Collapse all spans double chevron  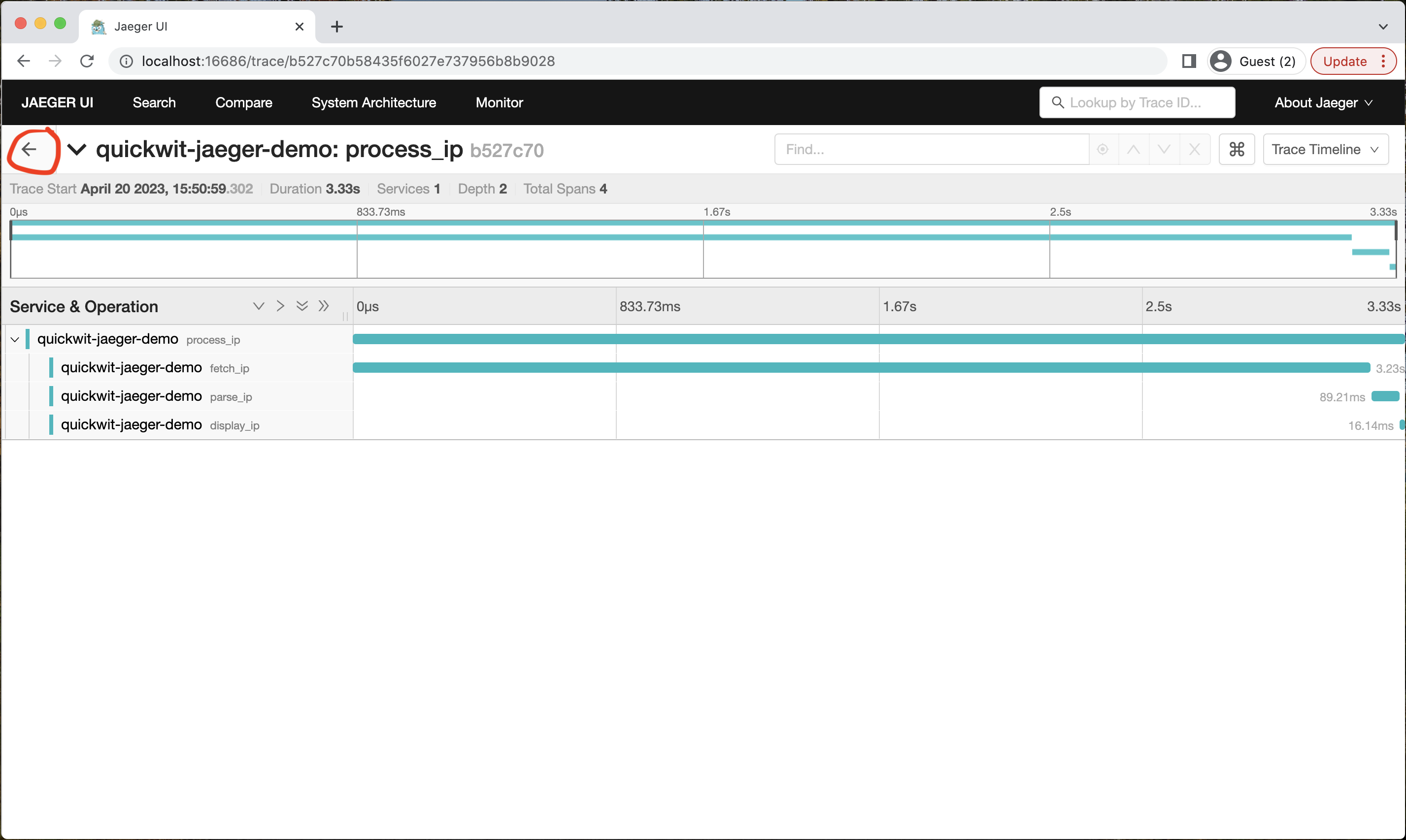click(323, 306)
